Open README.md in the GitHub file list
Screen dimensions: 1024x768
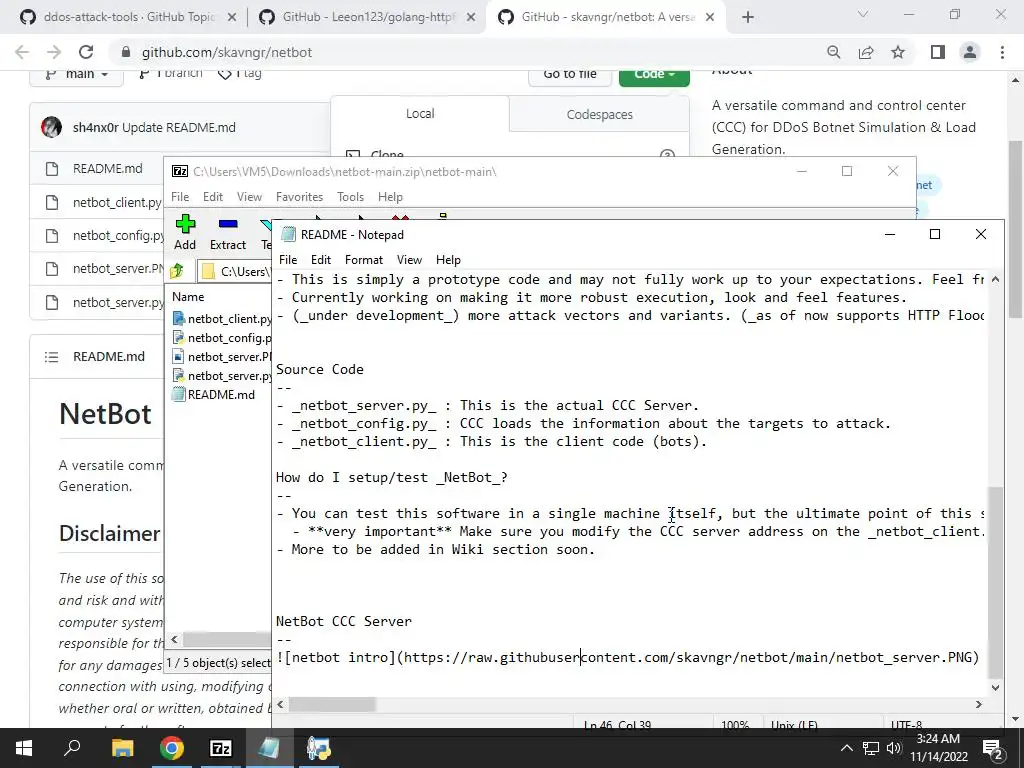pos(108,168)
